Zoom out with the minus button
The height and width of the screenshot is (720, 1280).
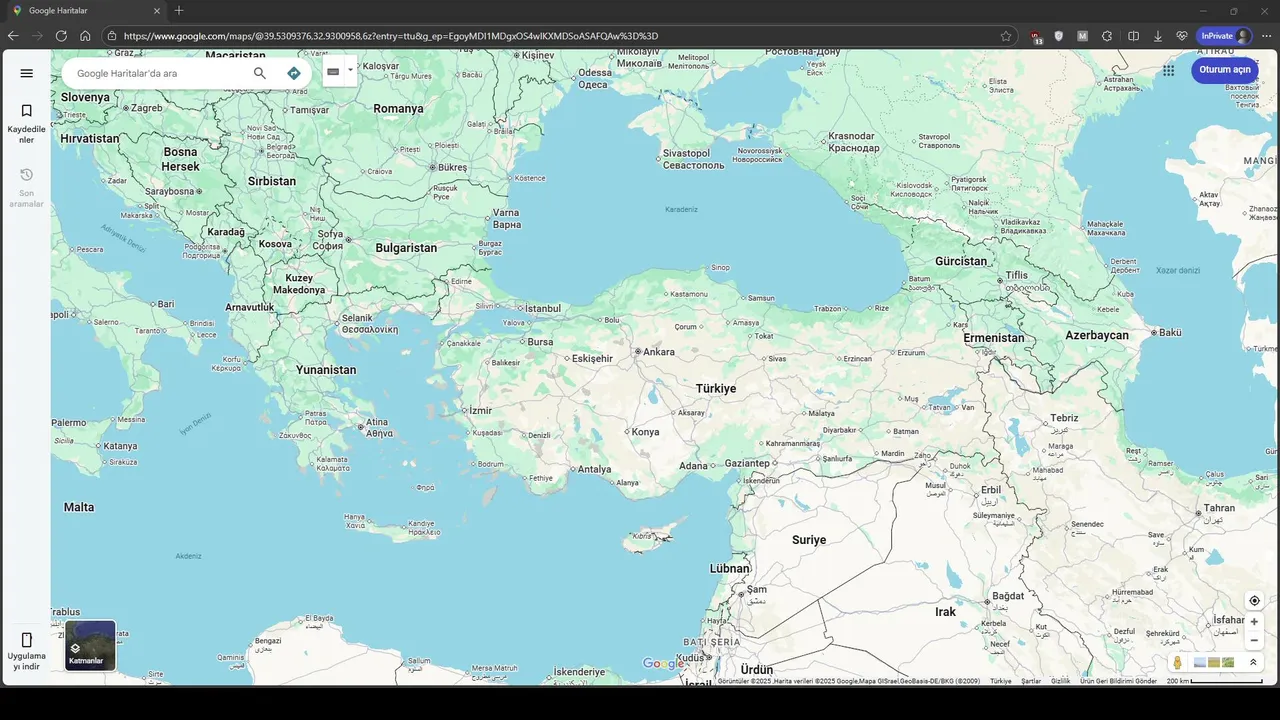point(1254,641)
